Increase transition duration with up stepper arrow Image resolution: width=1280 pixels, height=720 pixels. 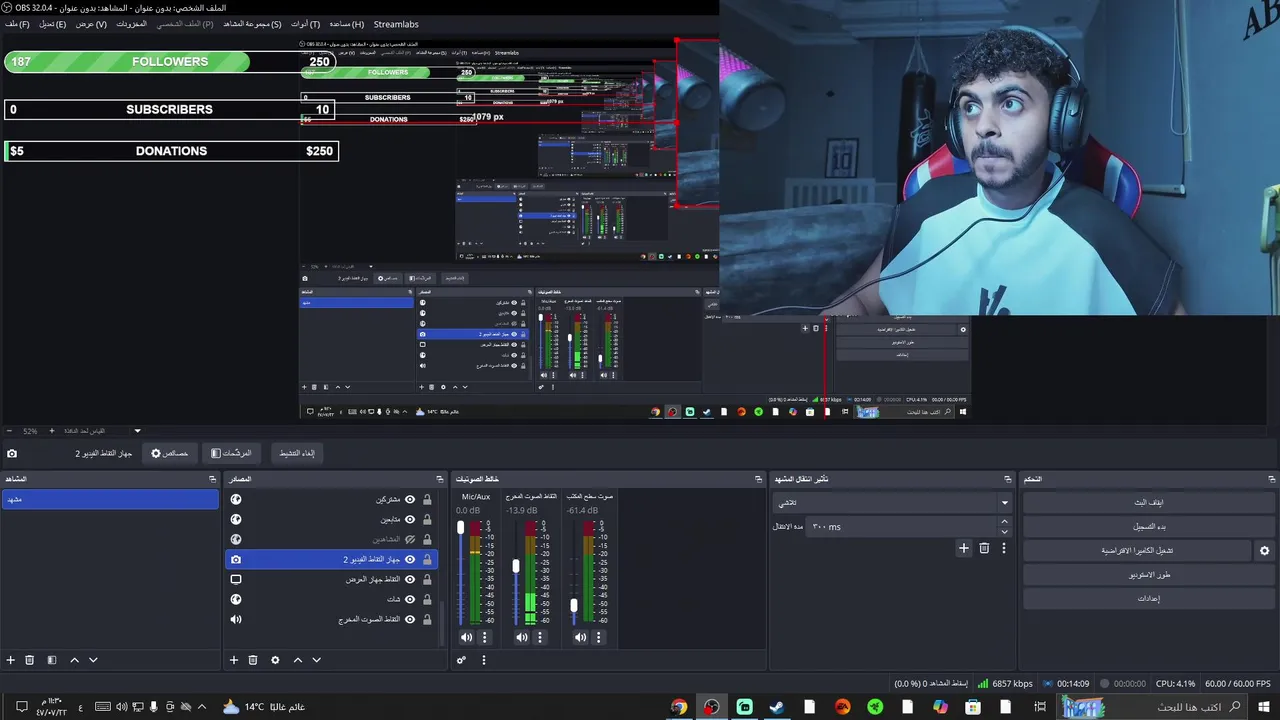pos(1005,522)
